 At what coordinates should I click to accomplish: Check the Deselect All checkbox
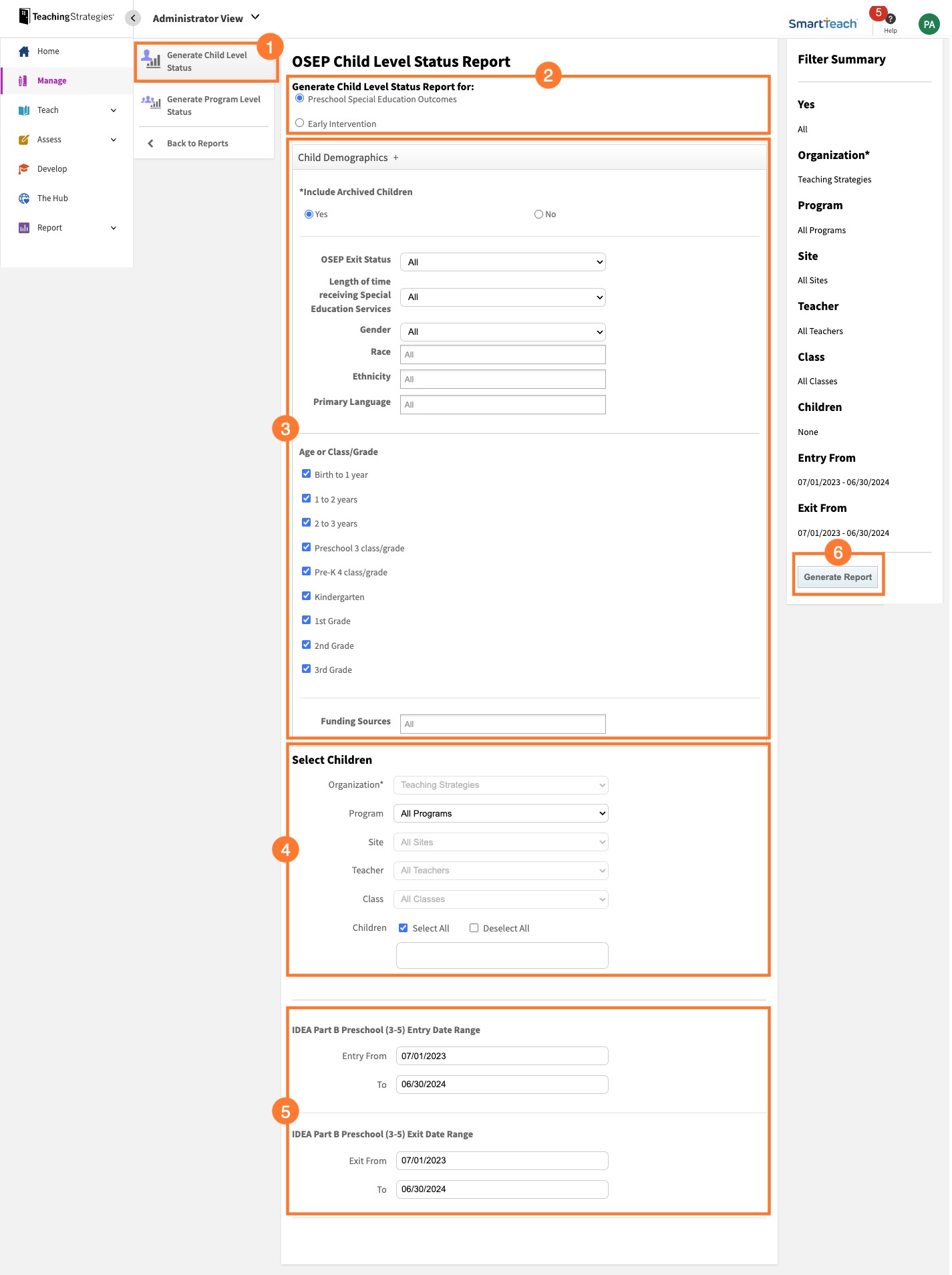click(x=474, y=928)
